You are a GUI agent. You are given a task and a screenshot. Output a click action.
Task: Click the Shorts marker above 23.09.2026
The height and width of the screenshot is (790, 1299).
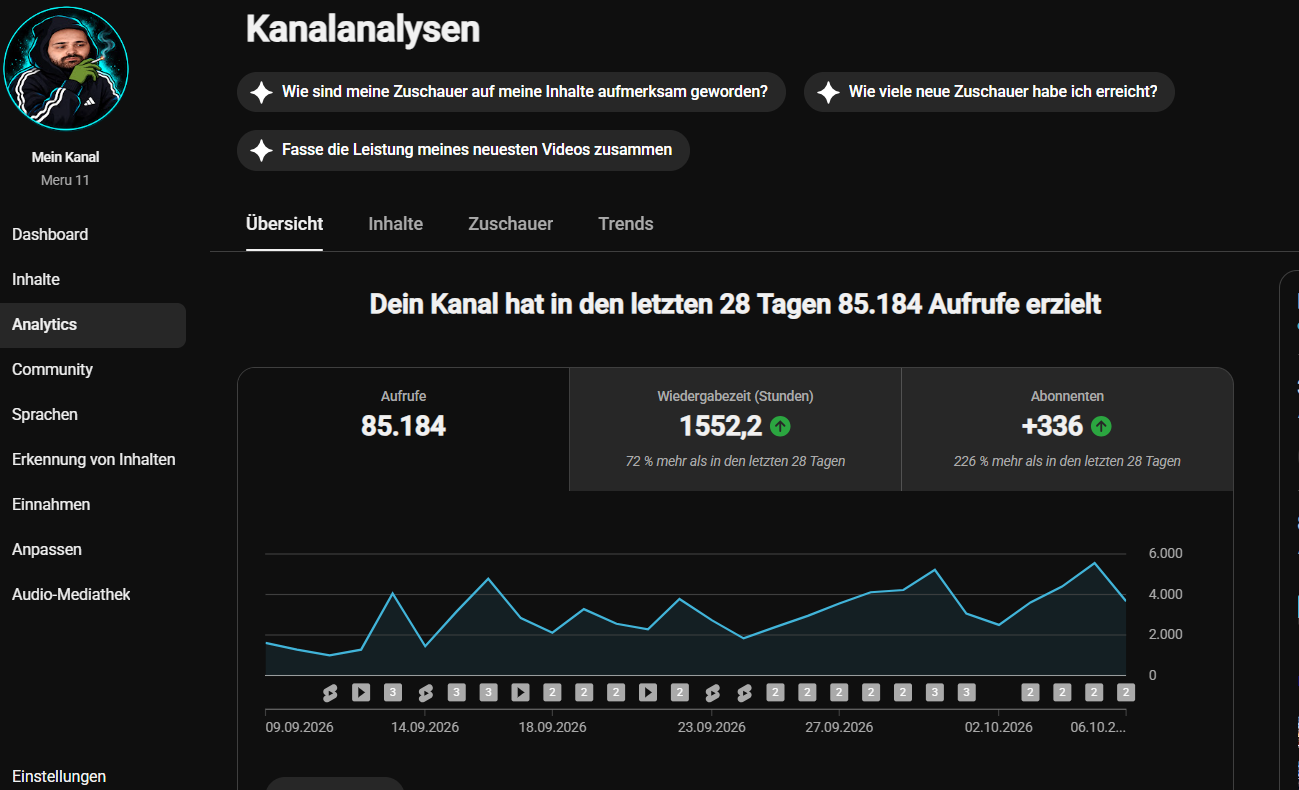click(712, 692)
